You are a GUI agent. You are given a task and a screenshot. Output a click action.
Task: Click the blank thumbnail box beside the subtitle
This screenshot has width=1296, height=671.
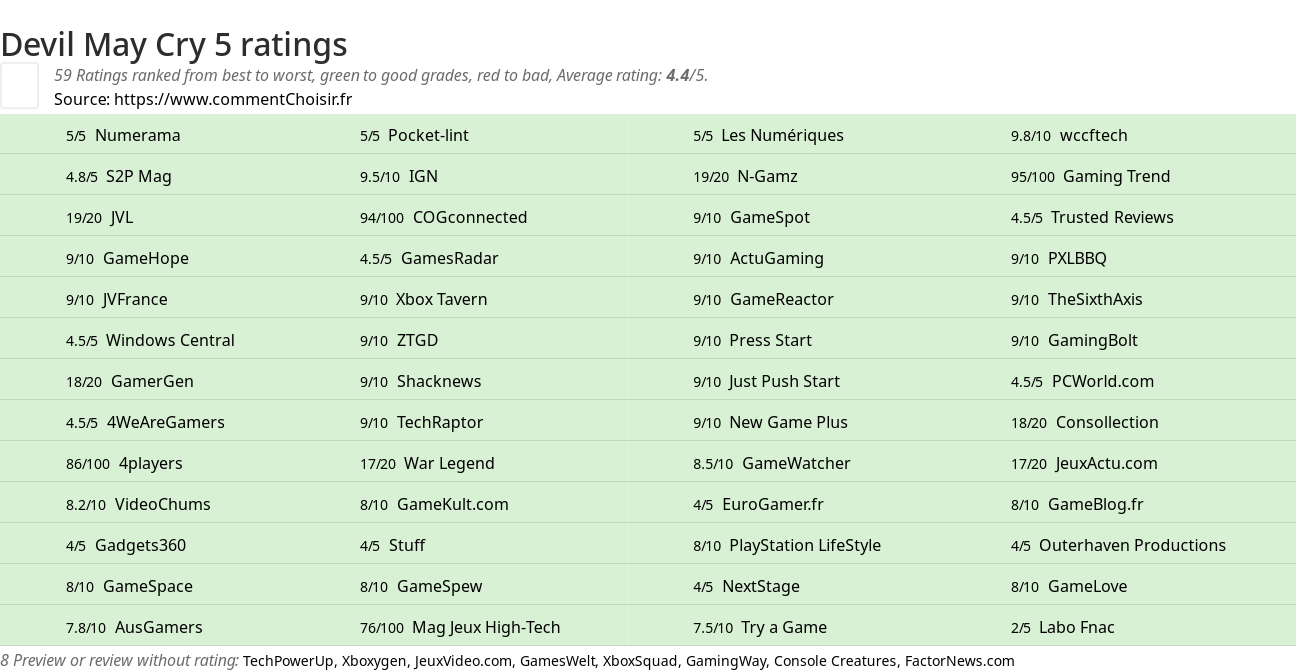(19, 85)
